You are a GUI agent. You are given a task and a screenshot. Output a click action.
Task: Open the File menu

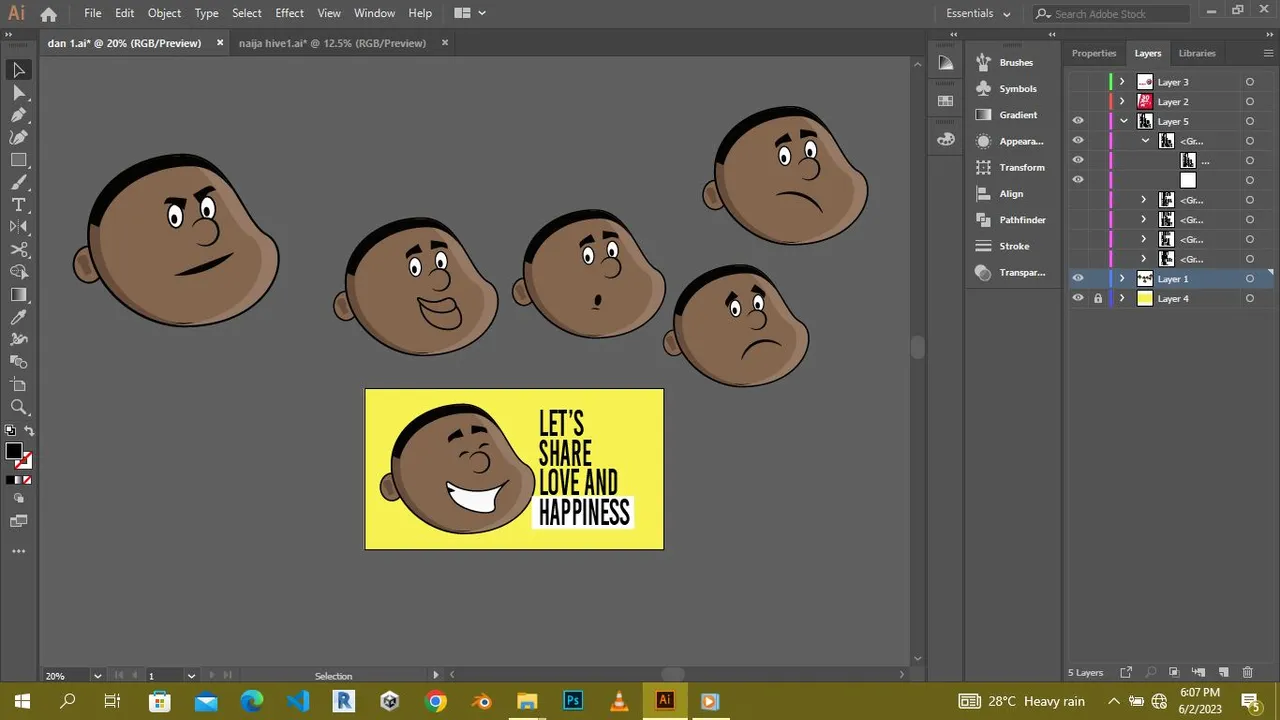coord(93,14)
